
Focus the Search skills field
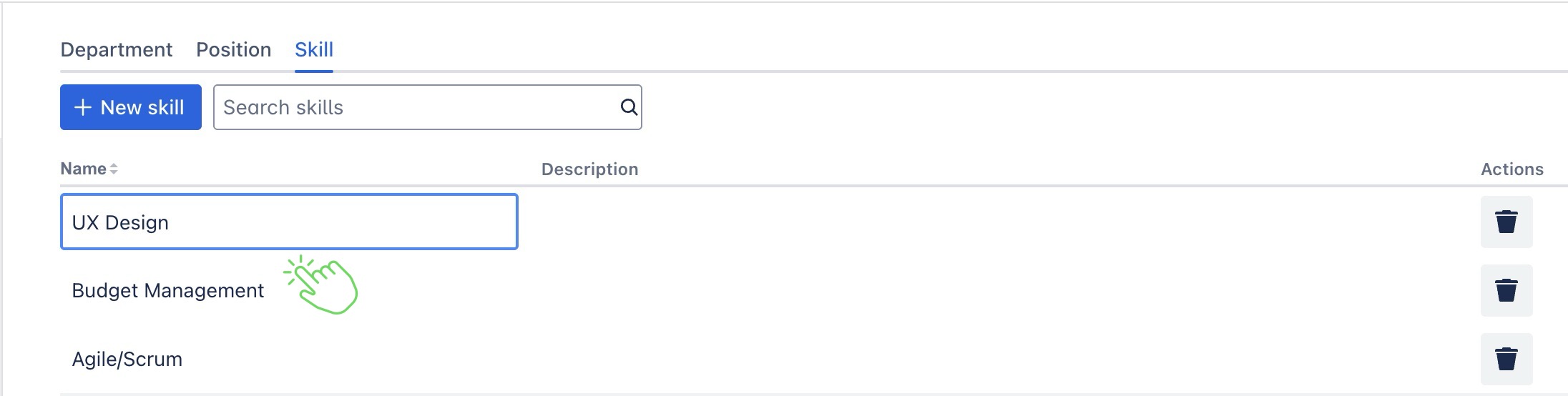[415, 107]
